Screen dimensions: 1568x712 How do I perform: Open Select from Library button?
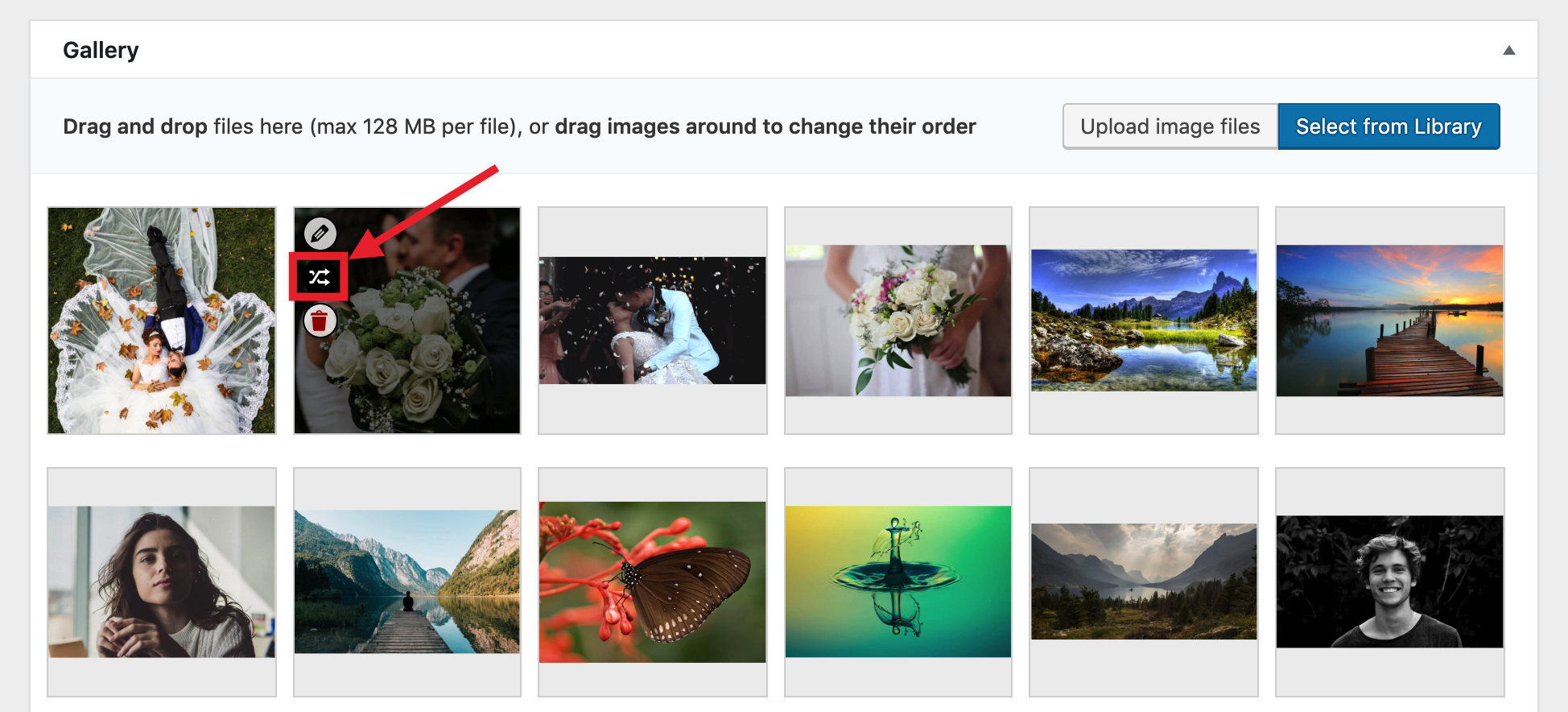(x=1388, y=126)
